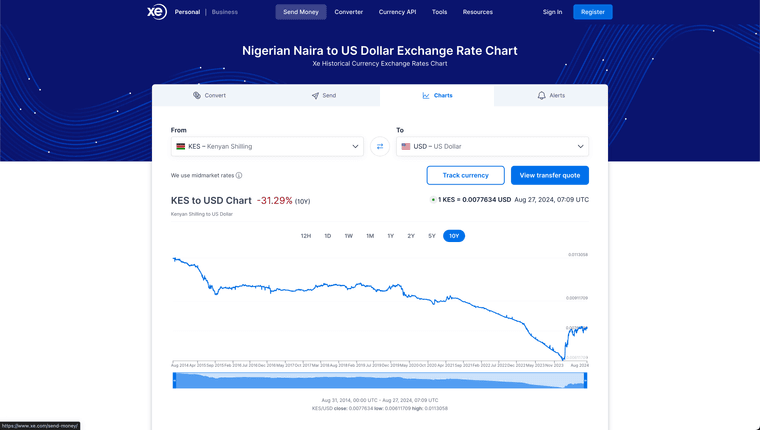Click the Xe logo in header
This screenshot has width=760, height=430.
pyautogui.click(x=155, y=12)
